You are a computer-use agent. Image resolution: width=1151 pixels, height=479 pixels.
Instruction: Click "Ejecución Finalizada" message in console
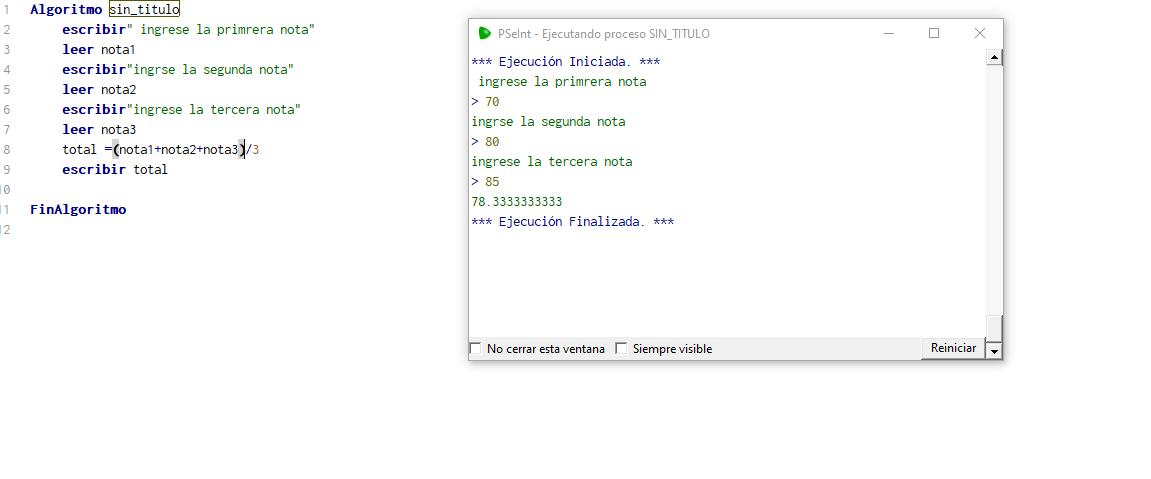(572, 221)
